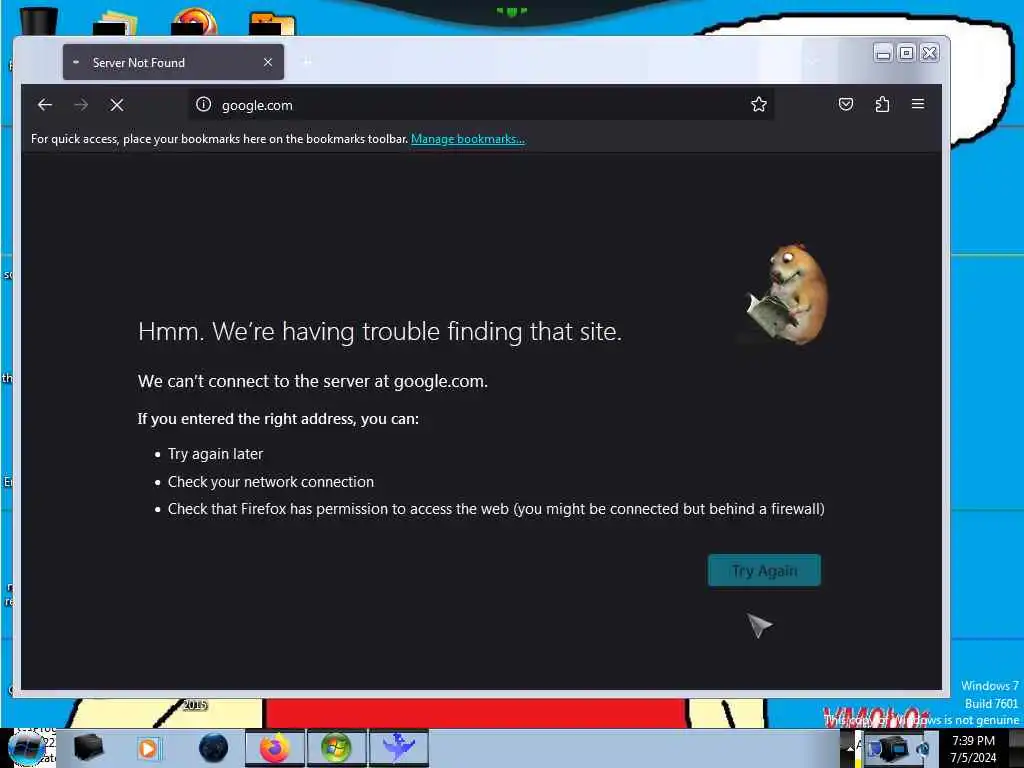Click the address bar showing google.com
Image resolution: width=1024 pixels, height=768 pixels.
click(x=481, y=104)
